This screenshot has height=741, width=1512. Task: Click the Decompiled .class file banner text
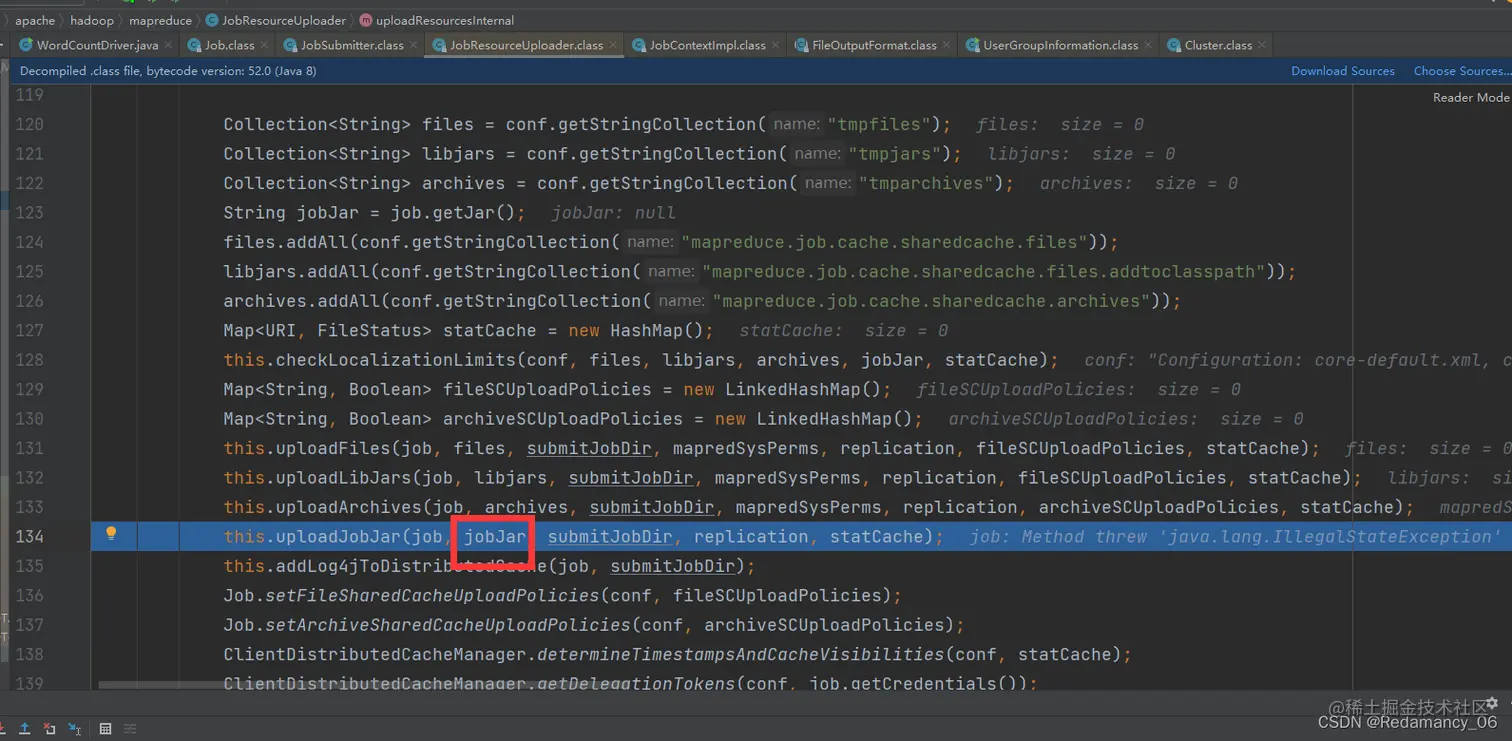coord(168,71)
